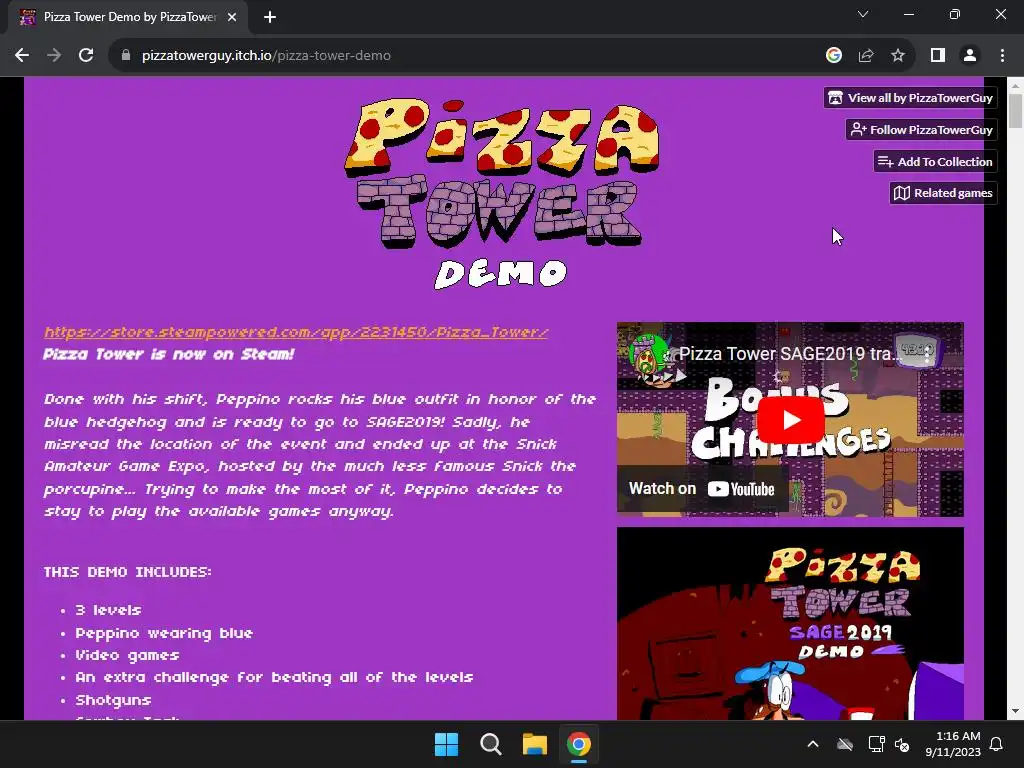Screen dimensions: 1024x768
Task: Click Add To Collection button
Action: pos(935,161)
